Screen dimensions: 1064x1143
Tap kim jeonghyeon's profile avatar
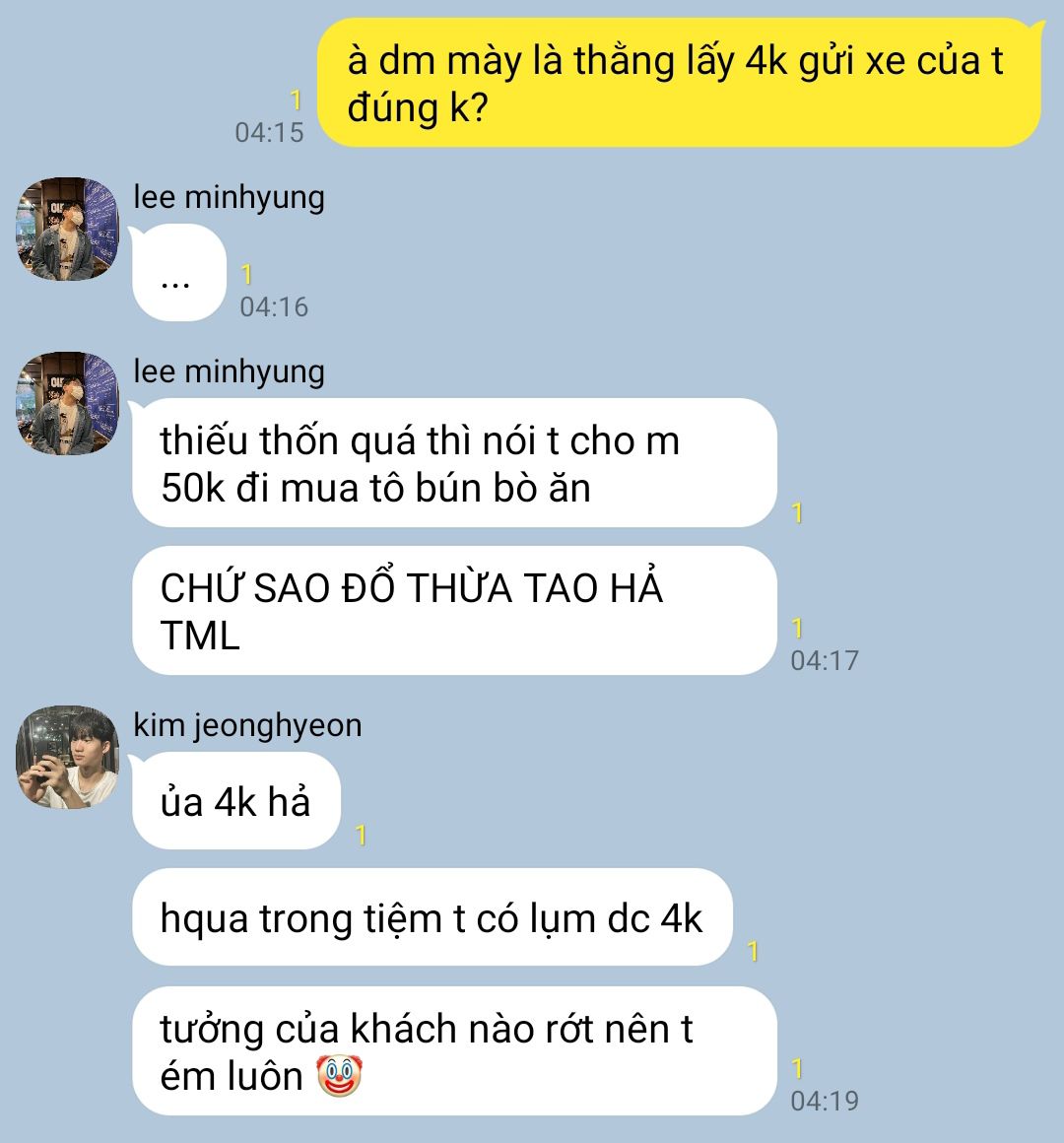[x=67, y=758]
